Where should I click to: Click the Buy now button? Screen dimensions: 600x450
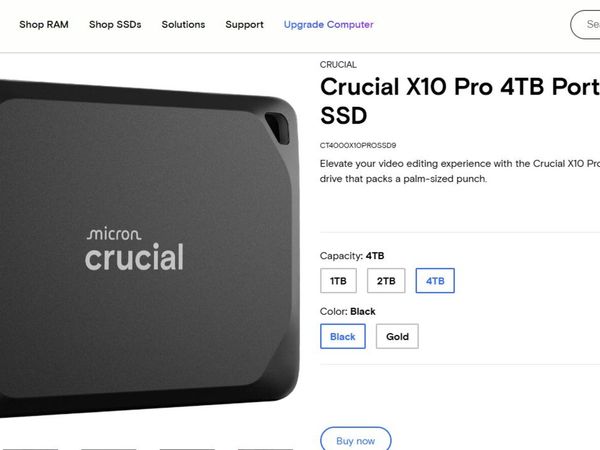[x=355, y=440]
